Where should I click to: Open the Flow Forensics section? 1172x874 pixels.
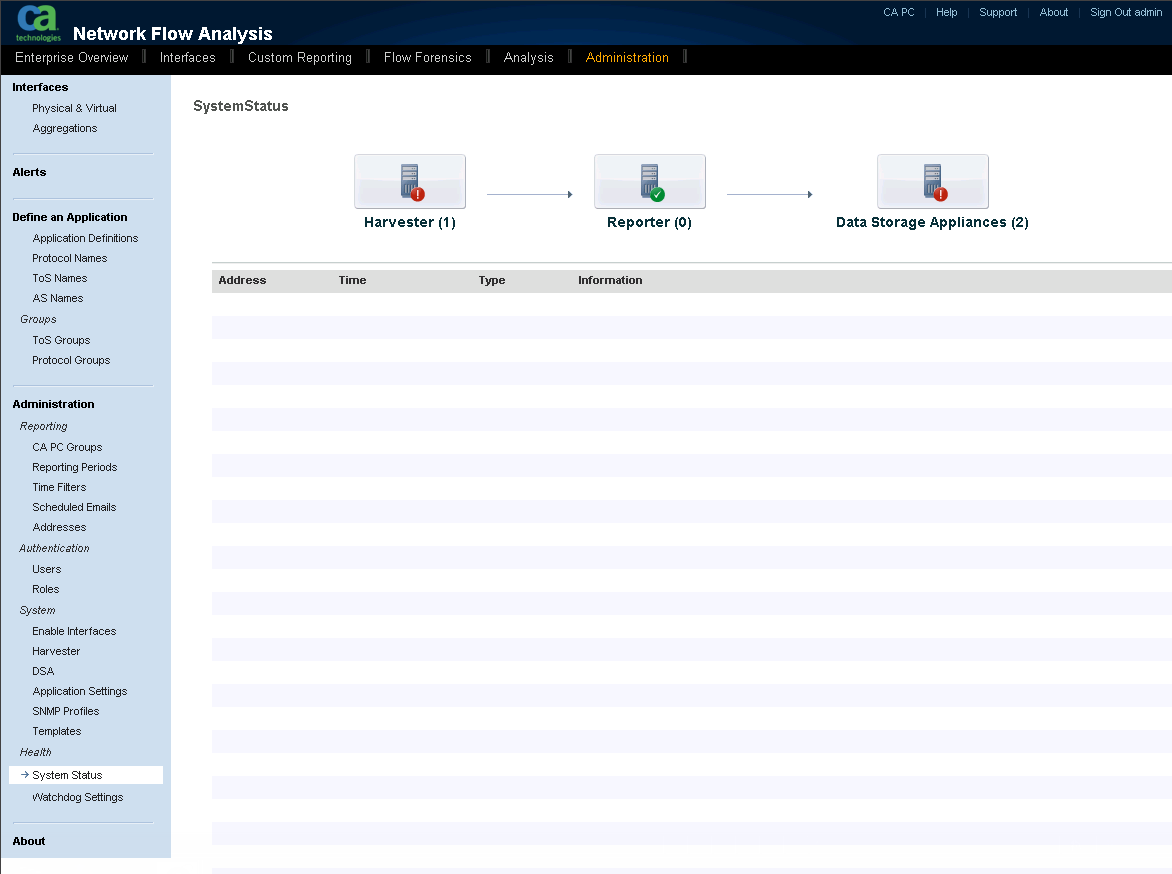point(427,57)
